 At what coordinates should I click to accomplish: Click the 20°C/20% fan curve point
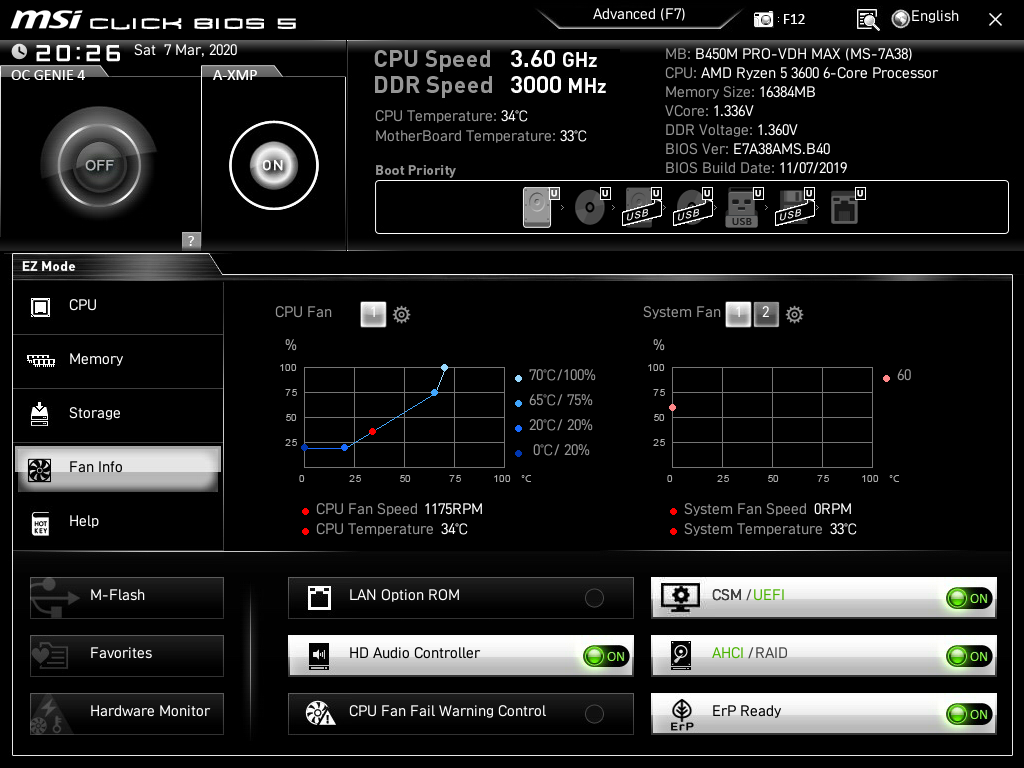click(344, 447)
